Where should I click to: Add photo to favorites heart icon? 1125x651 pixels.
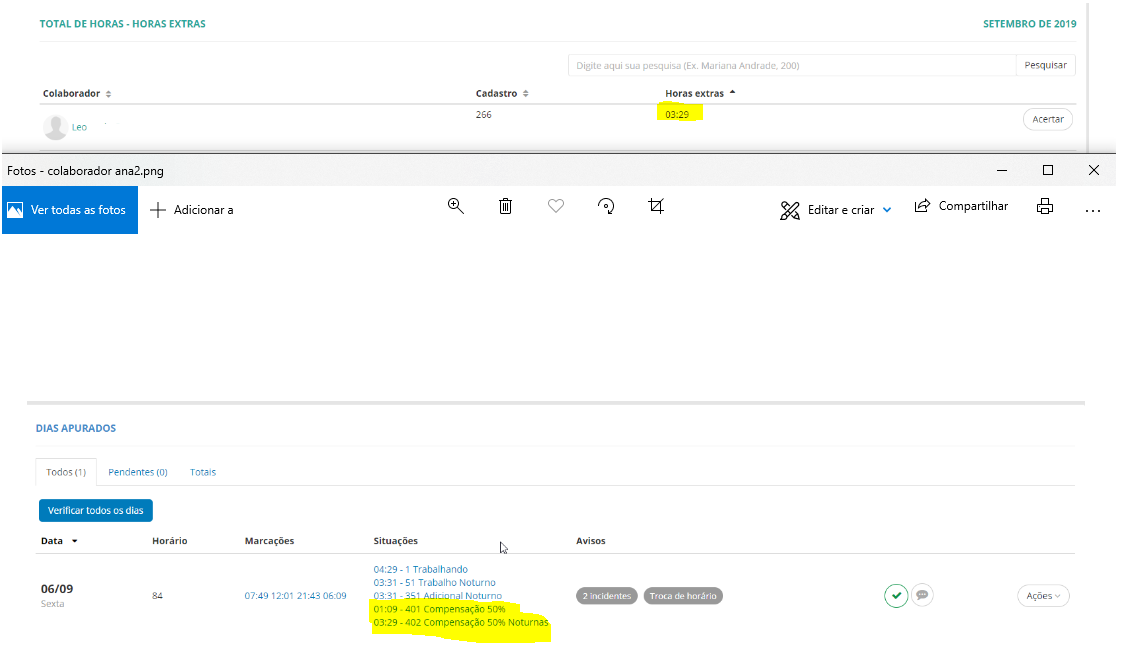[x=556, y=206]
